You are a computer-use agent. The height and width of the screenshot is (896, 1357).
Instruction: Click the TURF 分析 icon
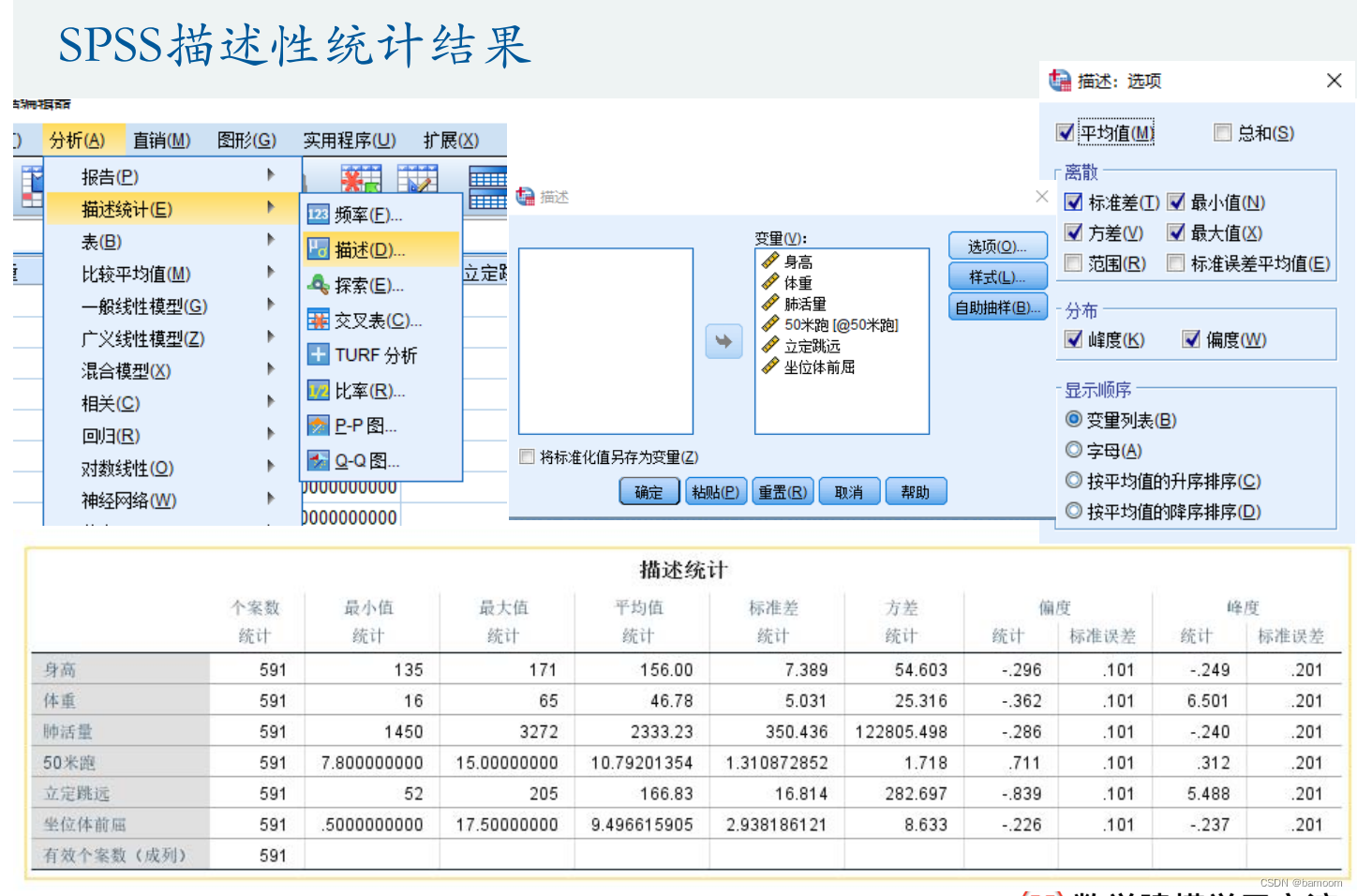click(x=319, y=355)
